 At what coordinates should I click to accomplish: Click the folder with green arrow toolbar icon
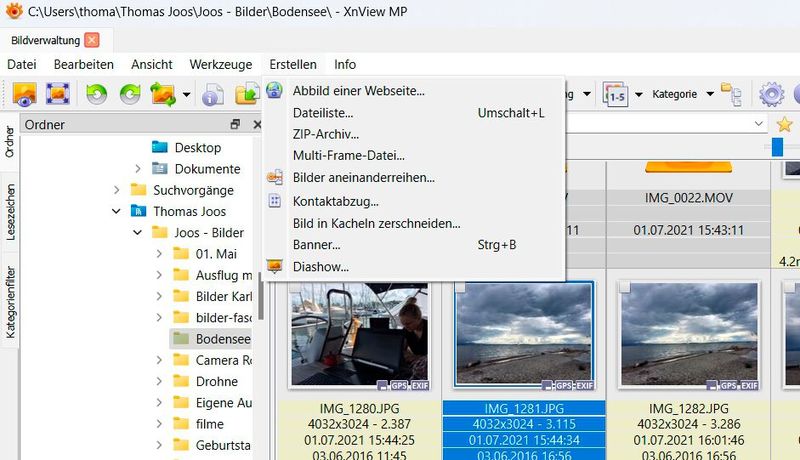click(247, 94)
